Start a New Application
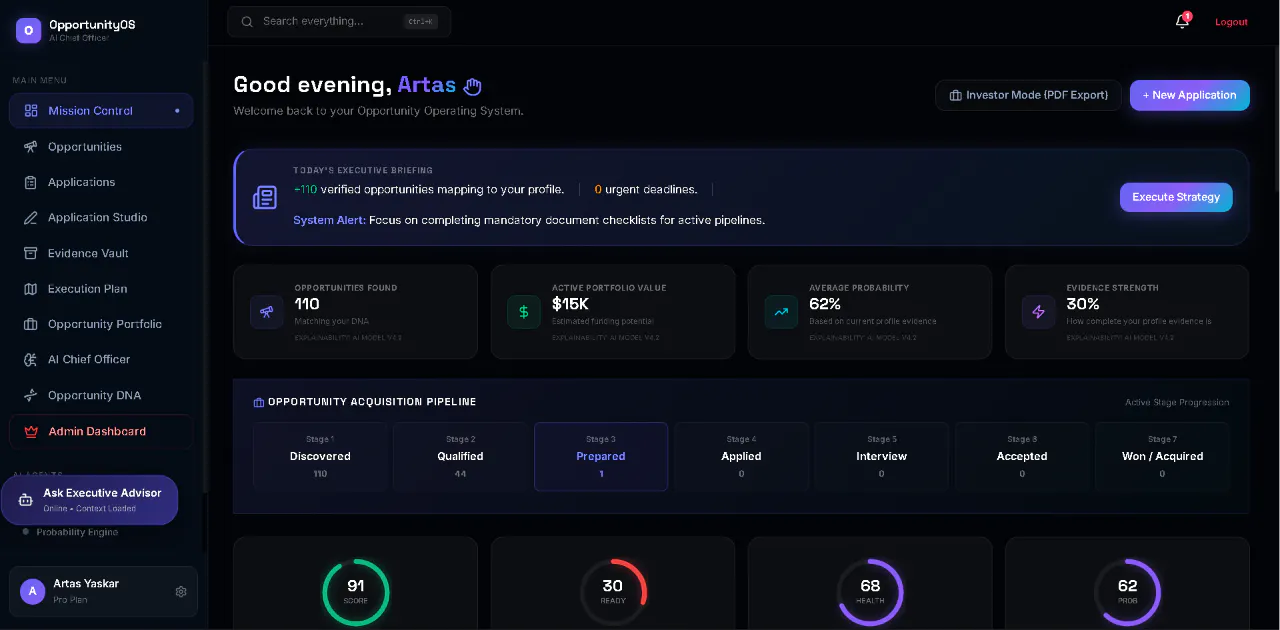The height and width of the screenshot is (630, 1280). (1190, 95)
